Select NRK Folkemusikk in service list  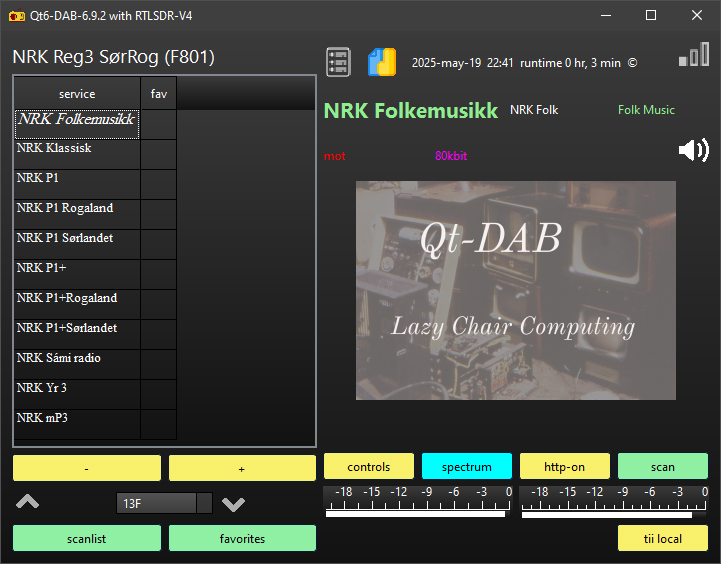(77, 124)
